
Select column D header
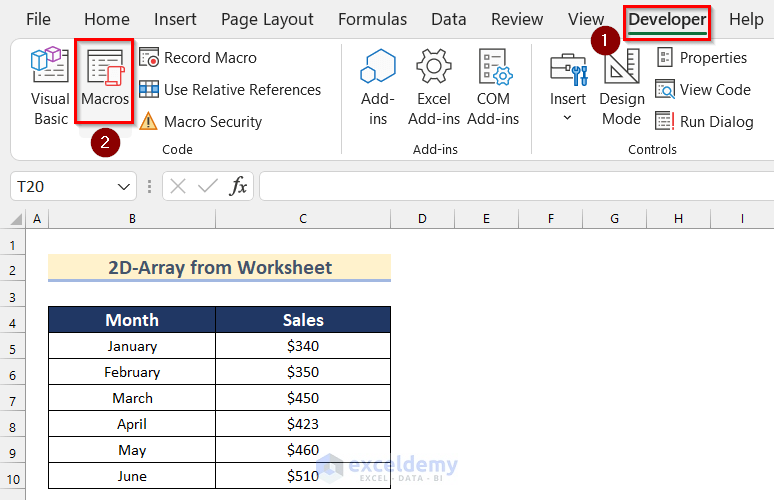pyautogui.click(x=423, y=219)
